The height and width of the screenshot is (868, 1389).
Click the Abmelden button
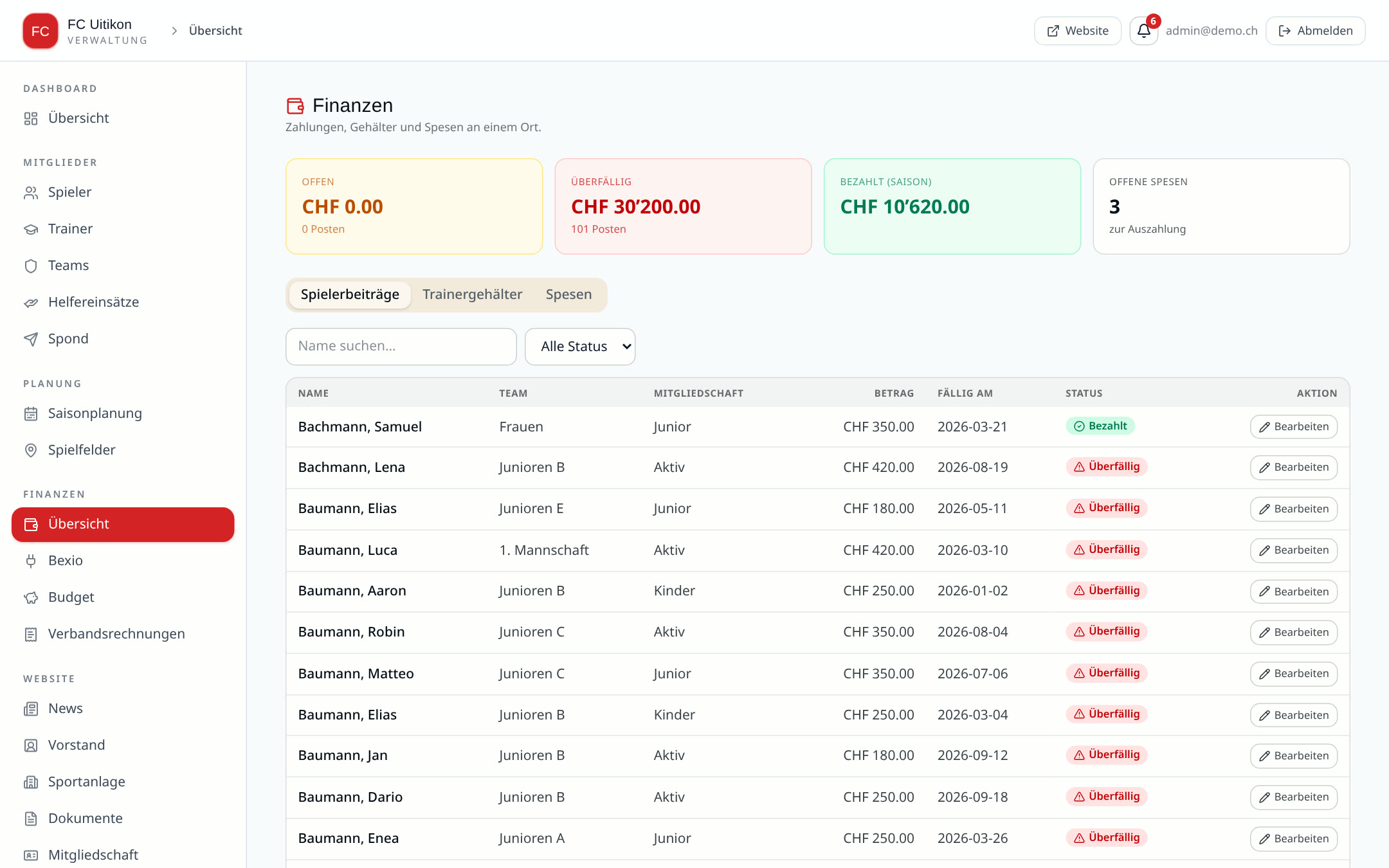pyautogui.click(x=1316, y=31)
